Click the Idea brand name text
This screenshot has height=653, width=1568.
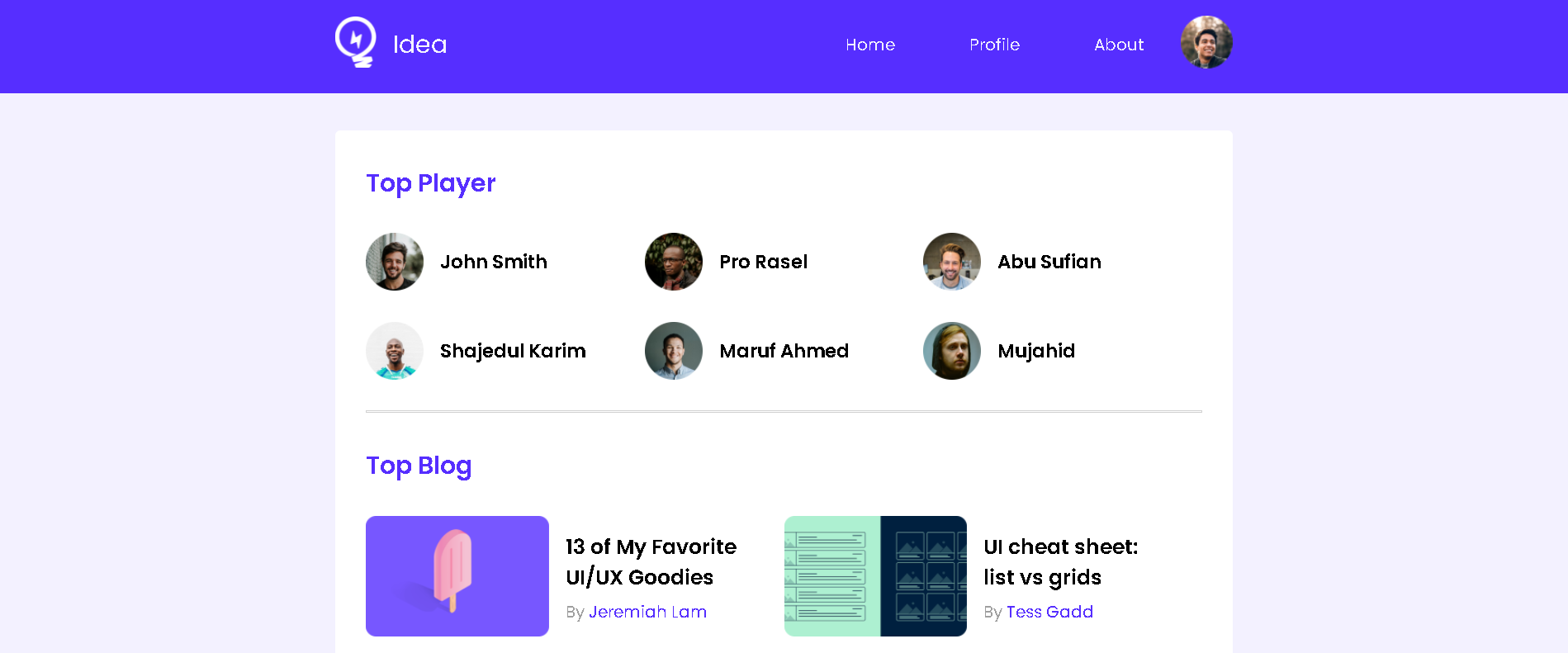419,45
